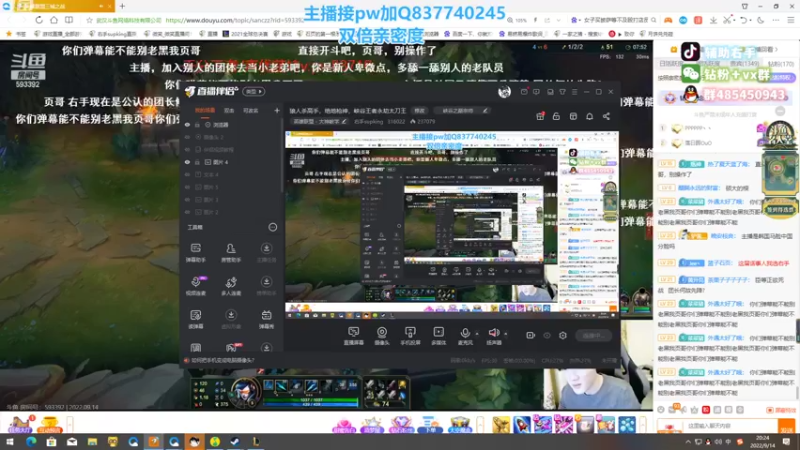Select the 浏览器 source row
This screenshot has width=800, height=450.
pyautogui.click(x=230, y=124)
